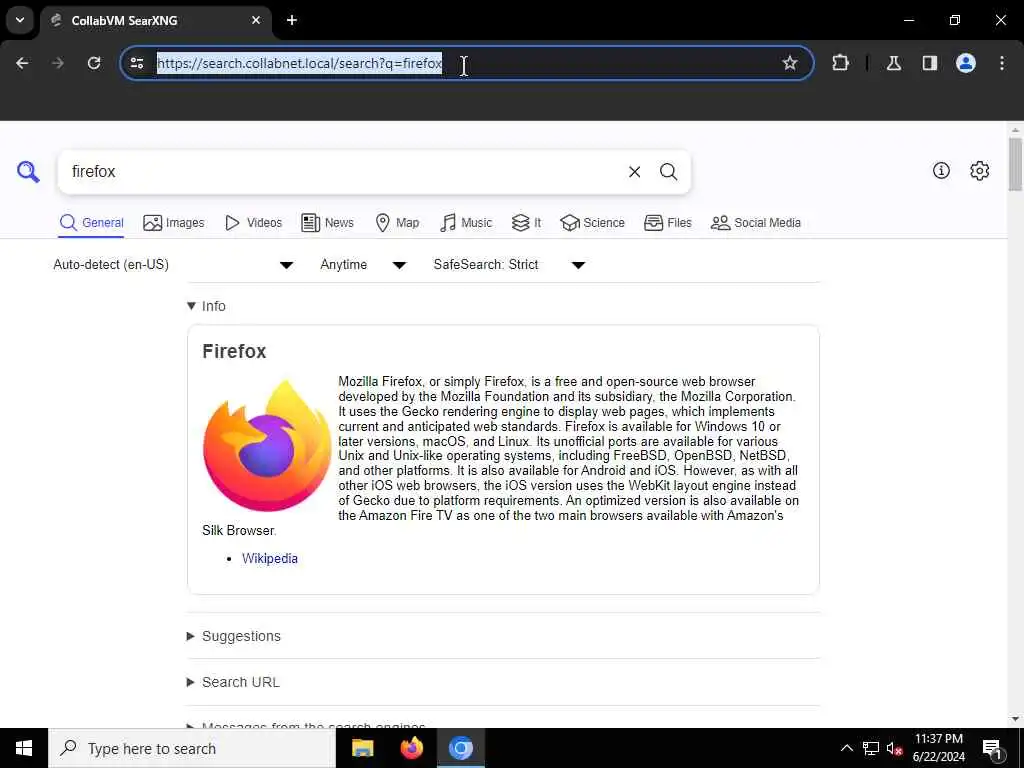Switch to the It category tab
Screen dimensions: 1024x768
pos(526,223)
